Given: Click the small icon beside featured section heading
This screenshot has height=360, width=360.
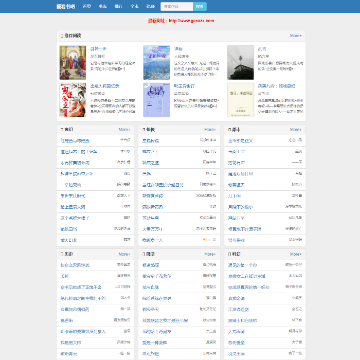Looking at the screenshot, I should (62, 36).
